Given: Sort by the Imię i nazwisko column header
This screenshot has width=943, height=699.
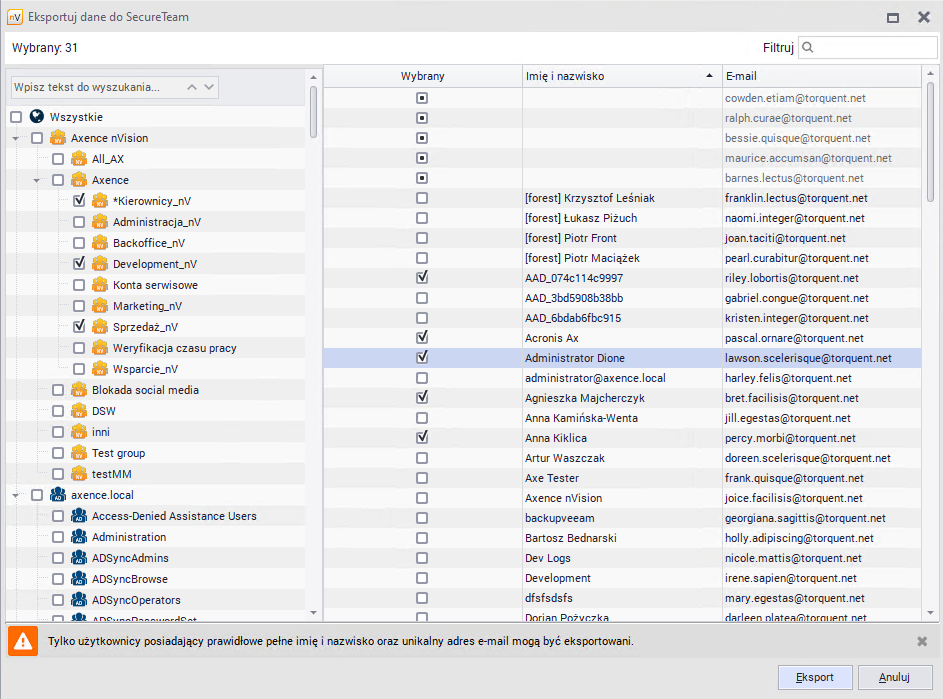Looking at the screenshot, I should pos(620,76).
